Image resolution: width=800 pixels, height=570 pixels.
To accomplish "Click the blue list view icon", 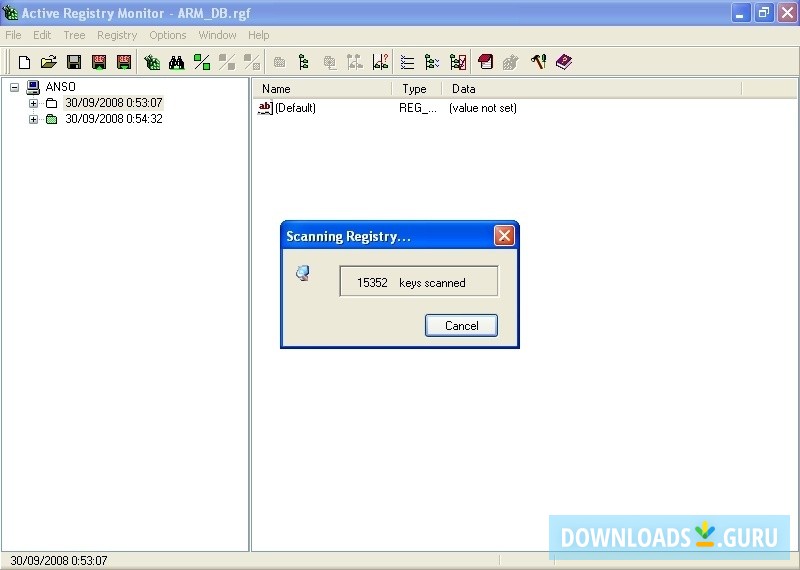I will click(407, 62).
